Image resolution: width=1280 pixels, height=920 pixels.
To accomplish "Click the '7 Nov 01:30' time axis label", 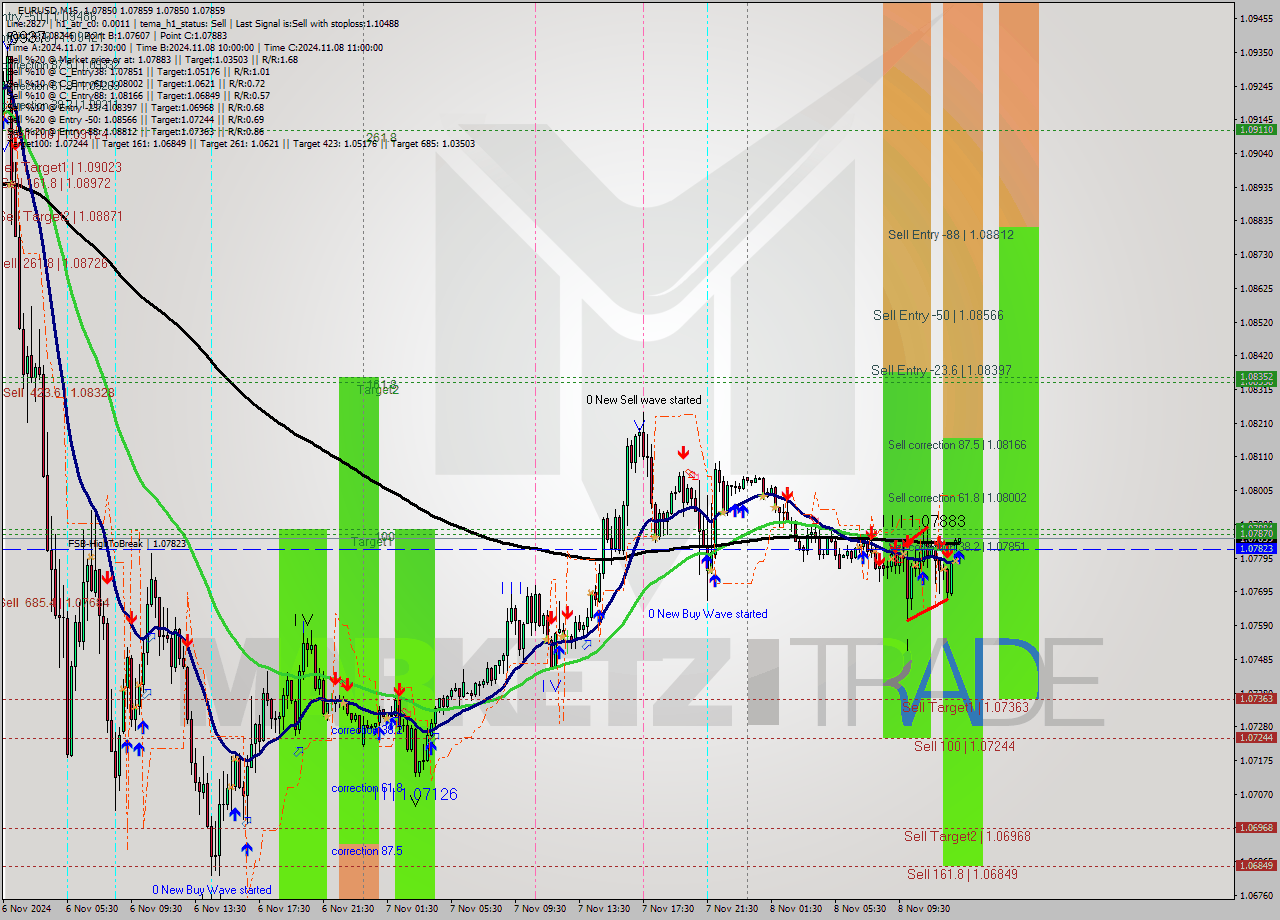I will coord(413,909).
